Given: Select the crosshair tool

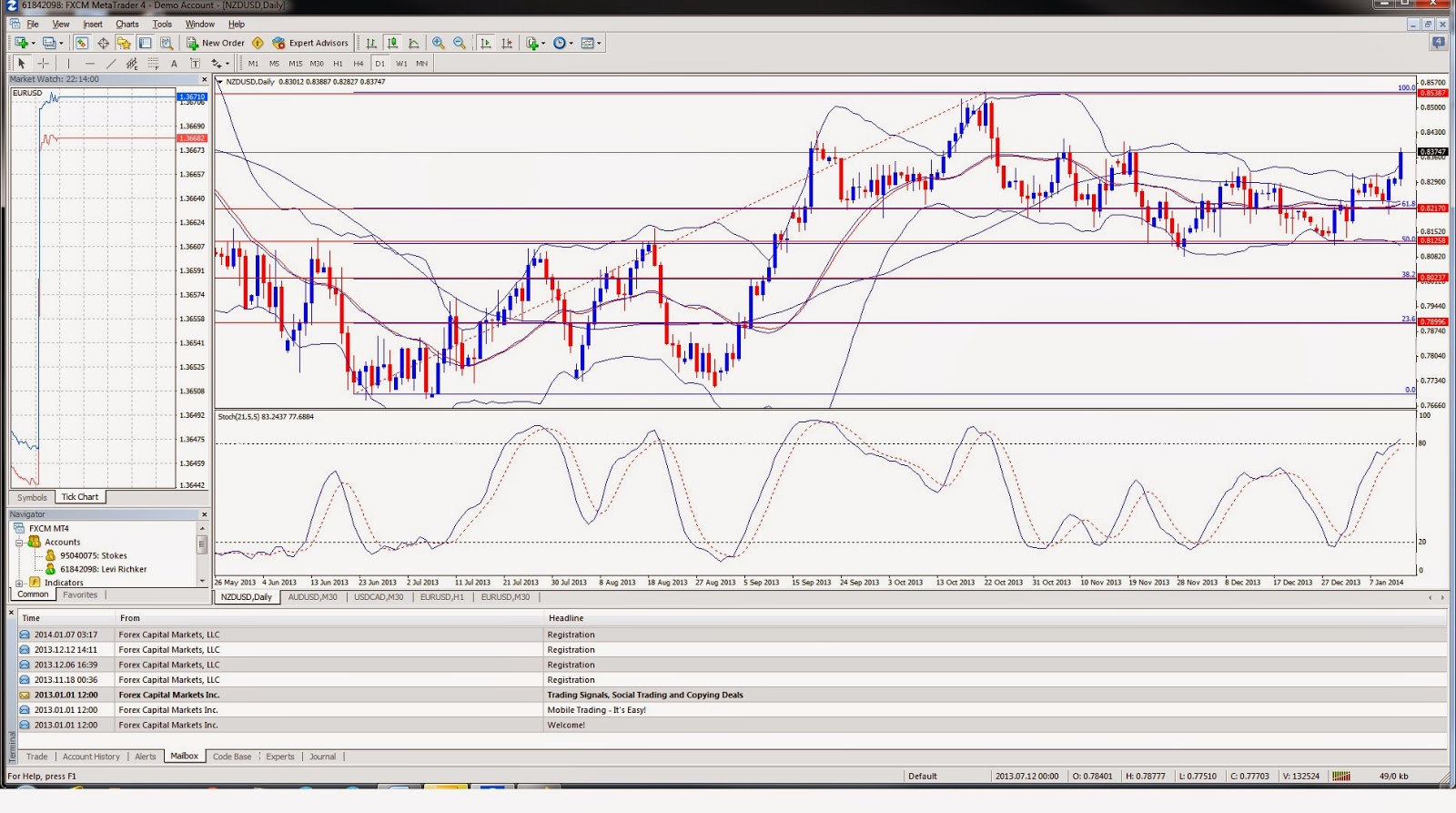Looking at the screenshot, I should click(43, 64).
